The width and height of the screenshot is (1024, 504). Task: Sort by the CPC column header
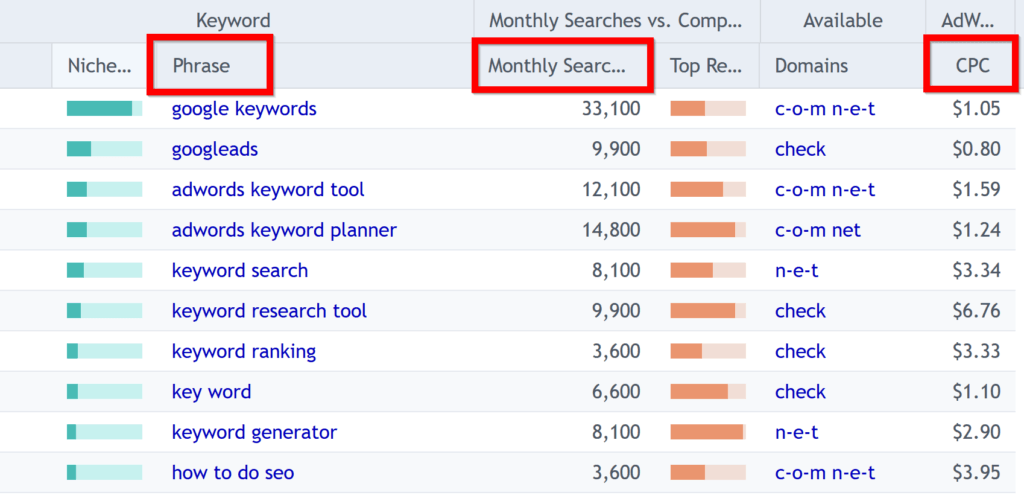pyautogui.click(x=972, y=66)
